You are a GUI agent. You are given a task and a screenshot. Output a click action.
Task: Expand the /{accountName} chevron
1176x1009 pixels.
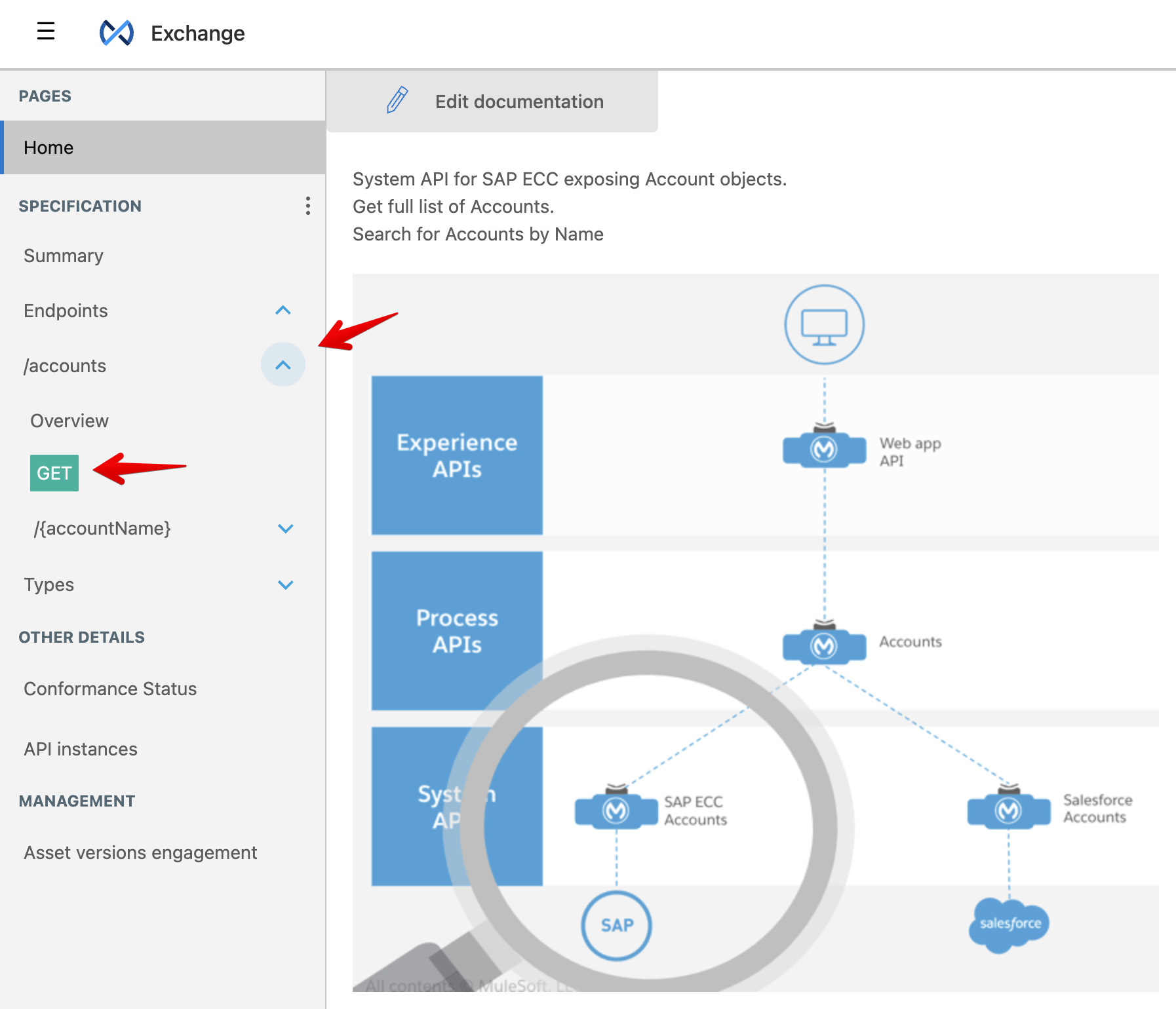(286, 529)
